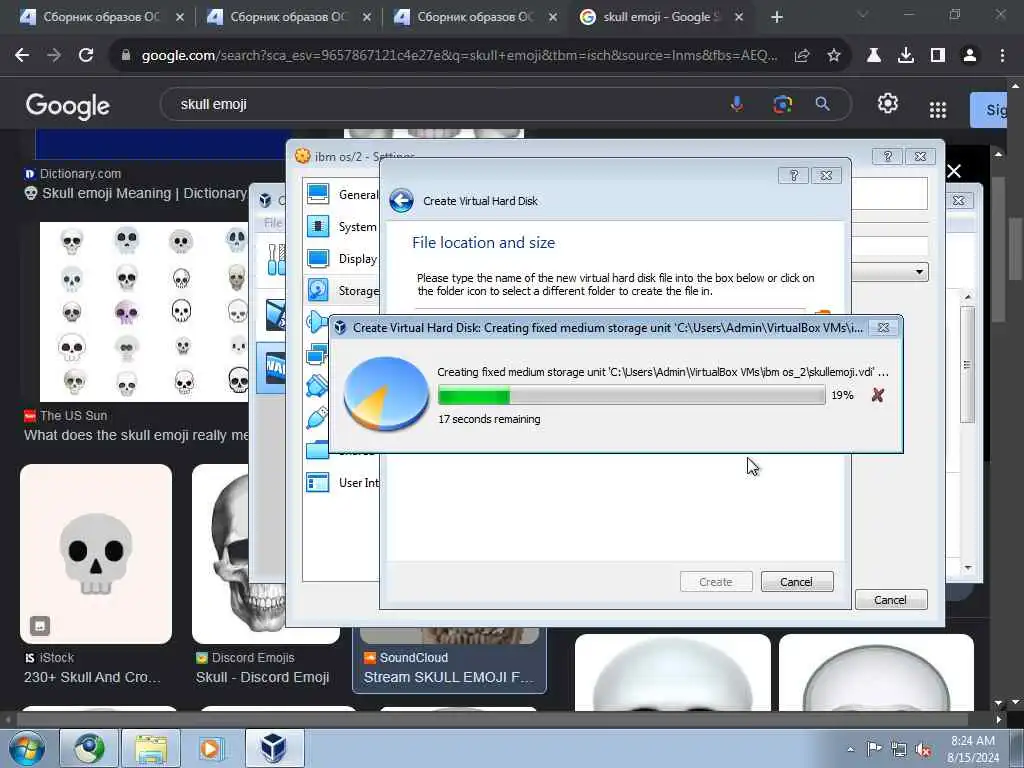Open Chrome from the taskbar

click(x=89, y=748)
